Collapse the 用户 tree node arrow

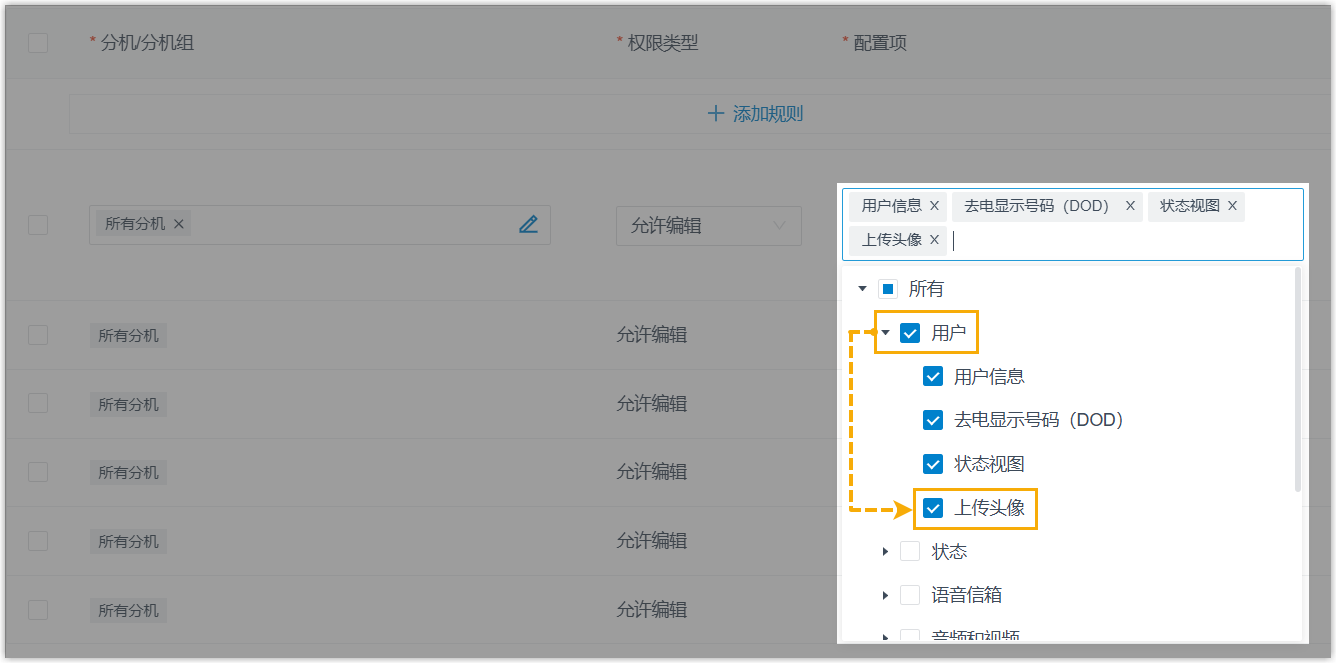coord(885,333)
